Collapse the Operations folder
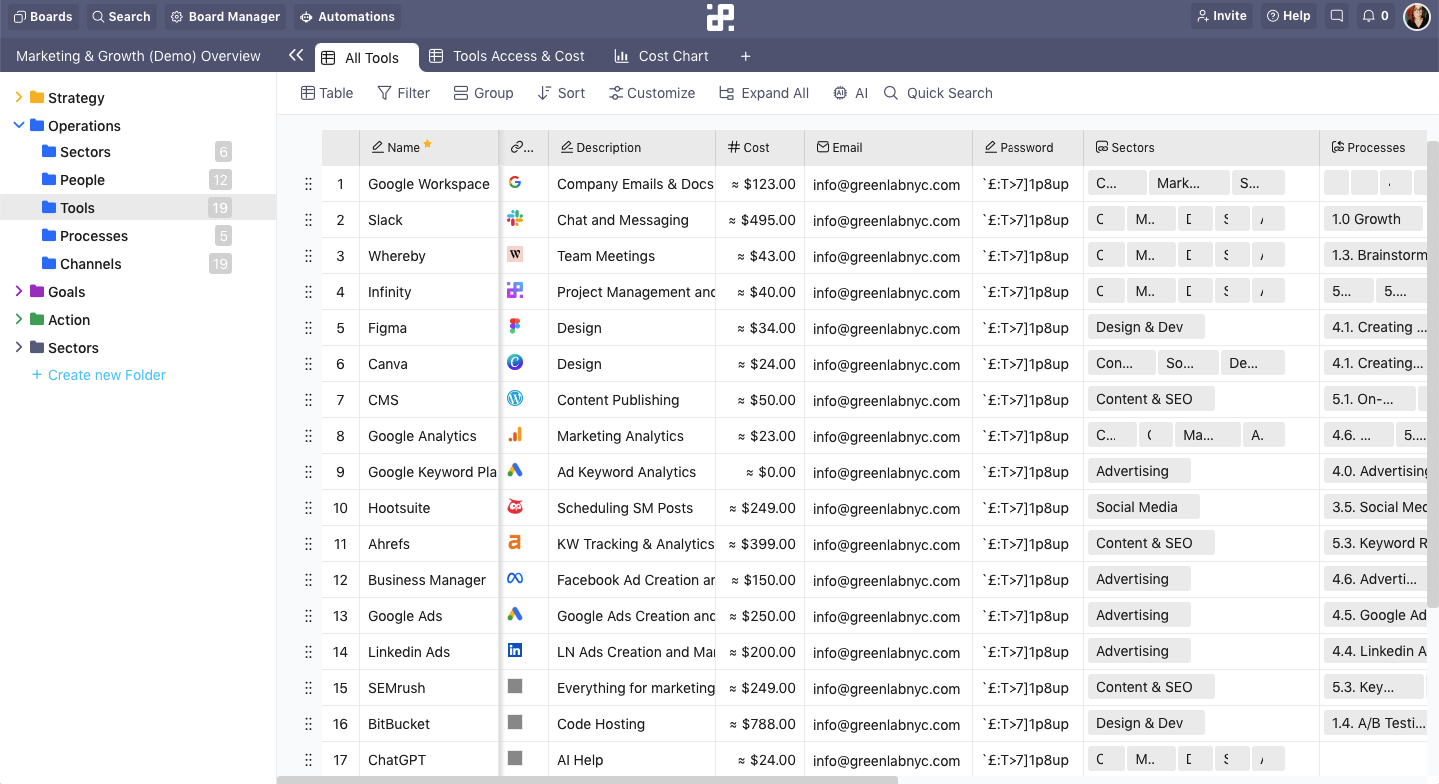This screenshot has height=784, width=1439. (18, 125)
